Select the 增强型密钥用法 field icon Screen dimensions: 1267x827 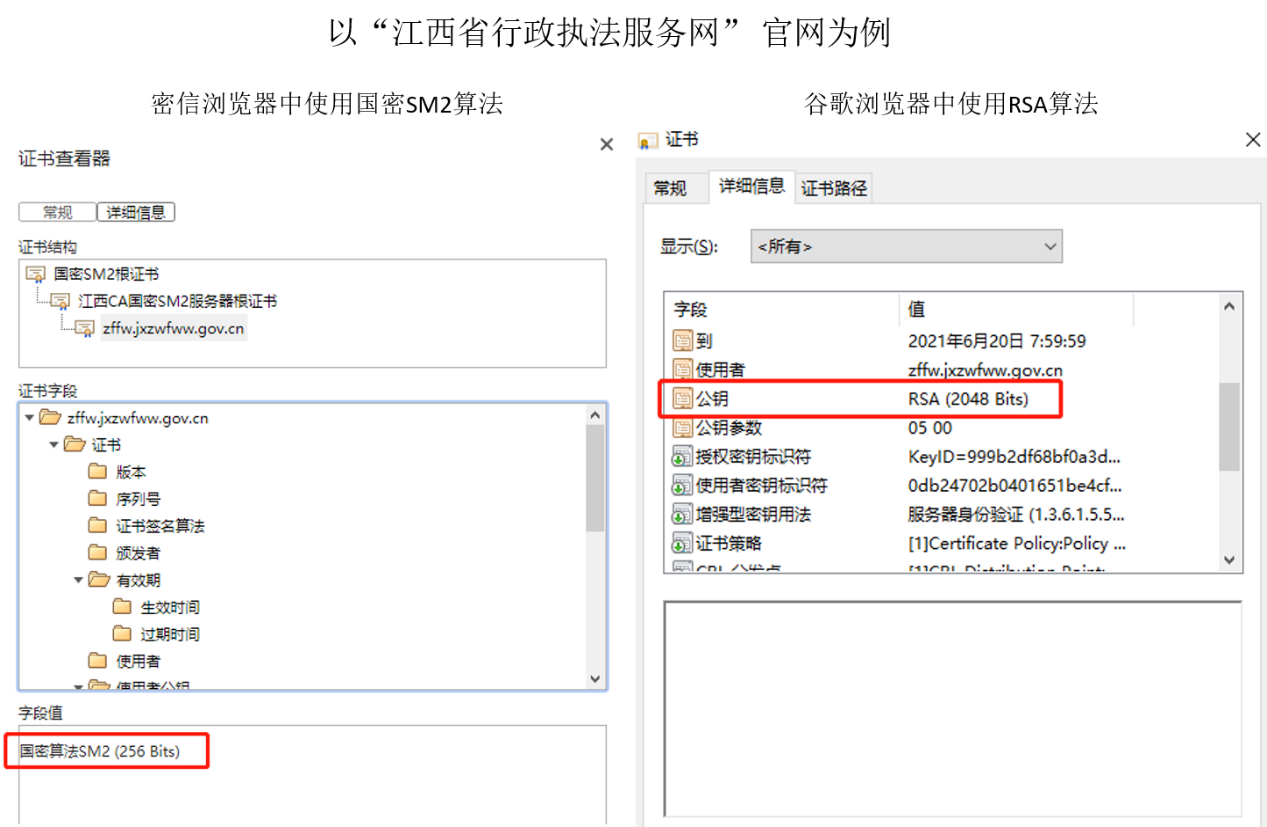[683, 515]
